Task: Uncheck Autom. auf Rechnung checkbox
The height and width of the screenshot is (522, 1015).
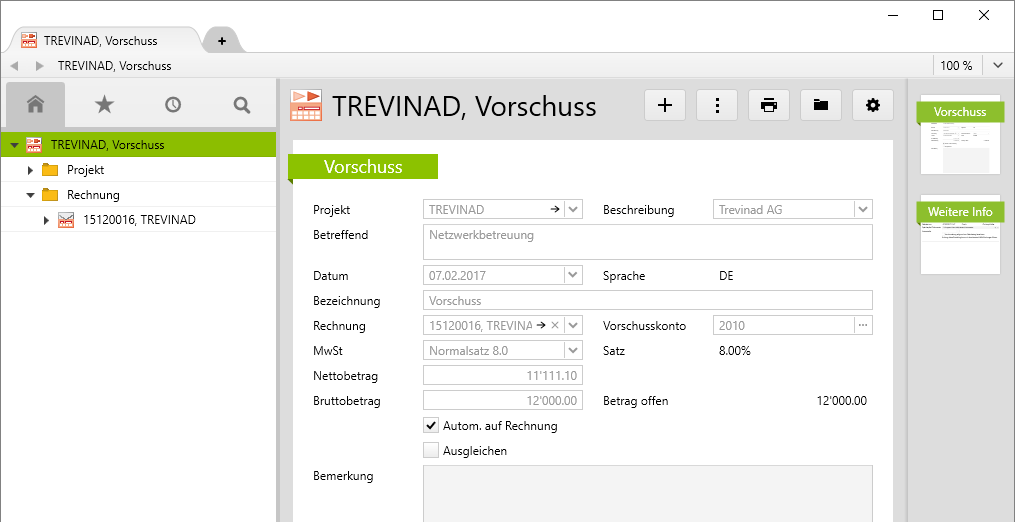Action: coord(431,426)
